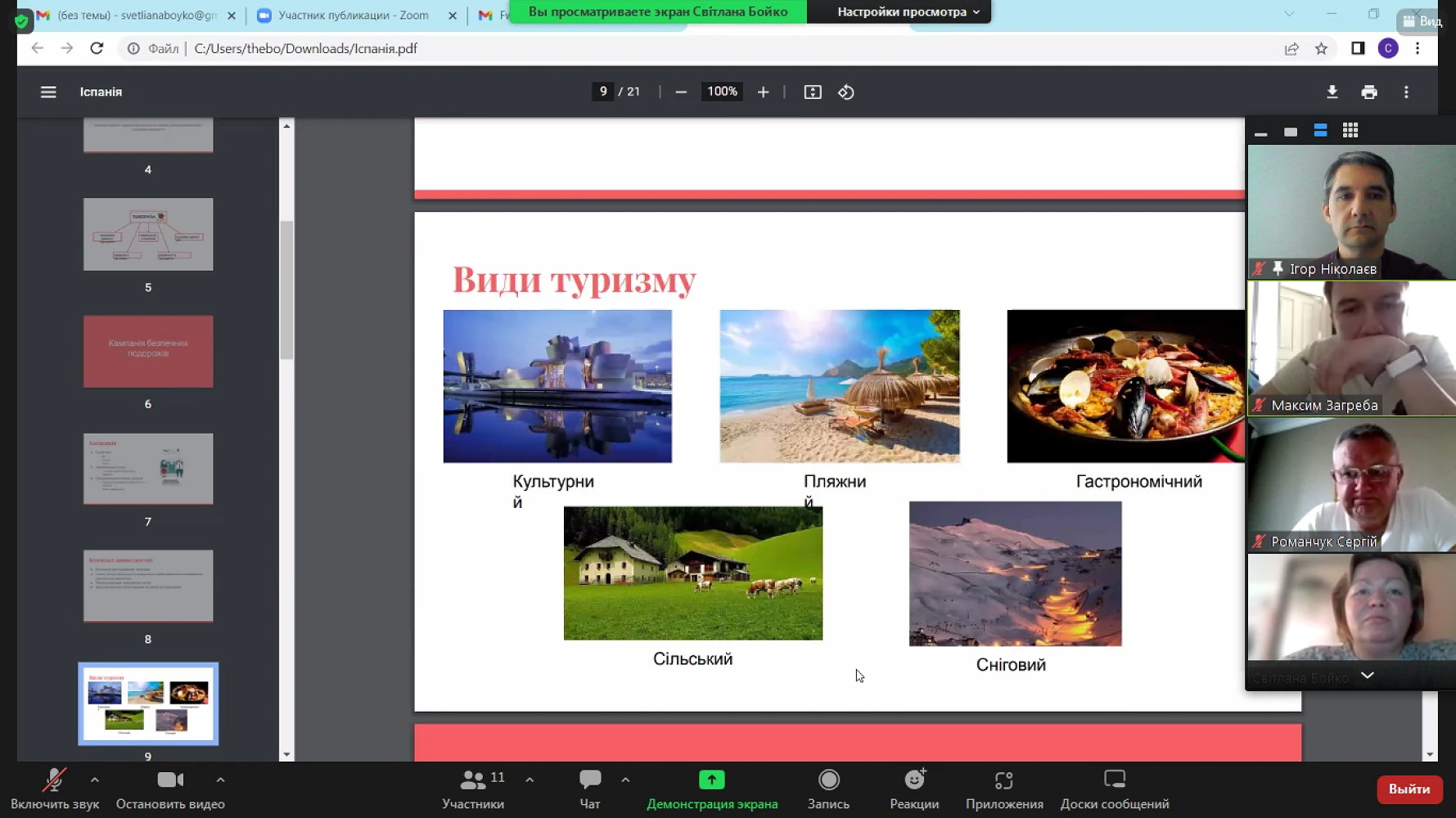This screenshot has height=818, width=1456.
Task: Rotate the PDF page counterclockwise
Action: click(x=846, y=92)
